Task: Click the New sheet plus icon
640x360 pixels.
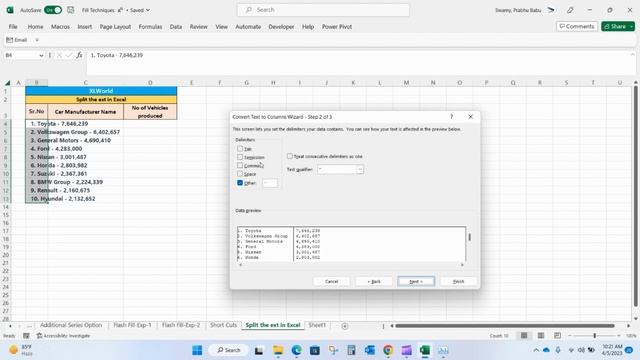Action: coord(345,326)
